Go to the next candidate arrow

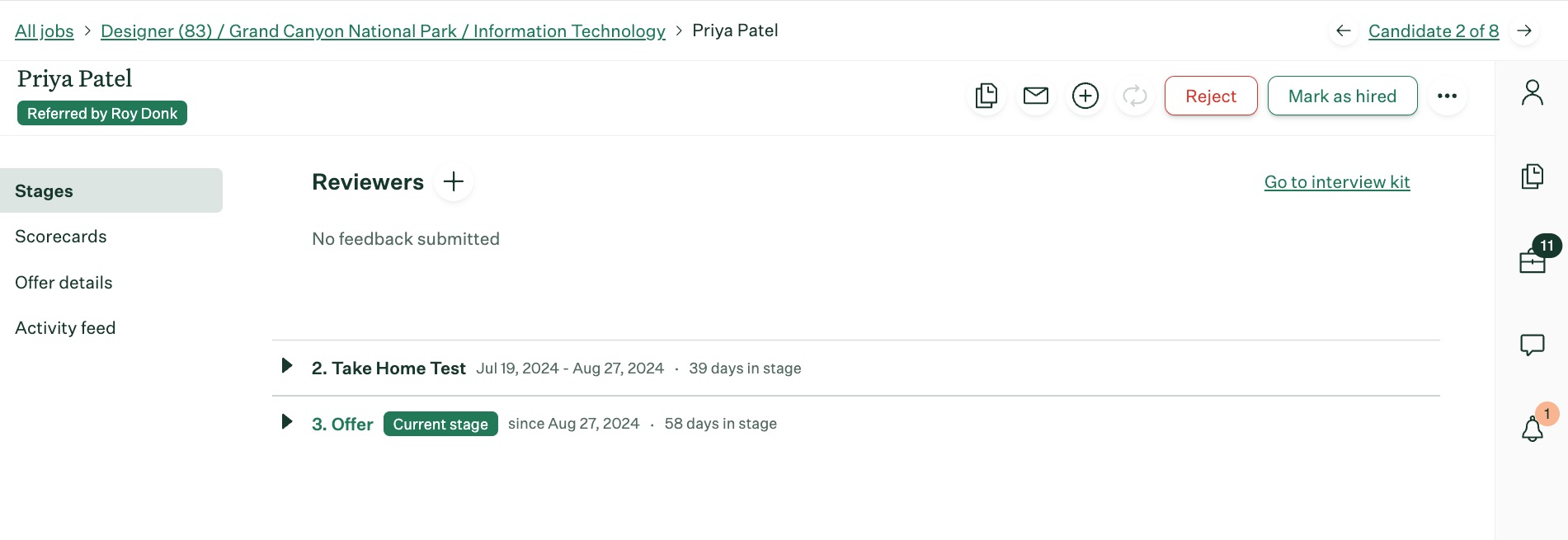click(1524, 31)
